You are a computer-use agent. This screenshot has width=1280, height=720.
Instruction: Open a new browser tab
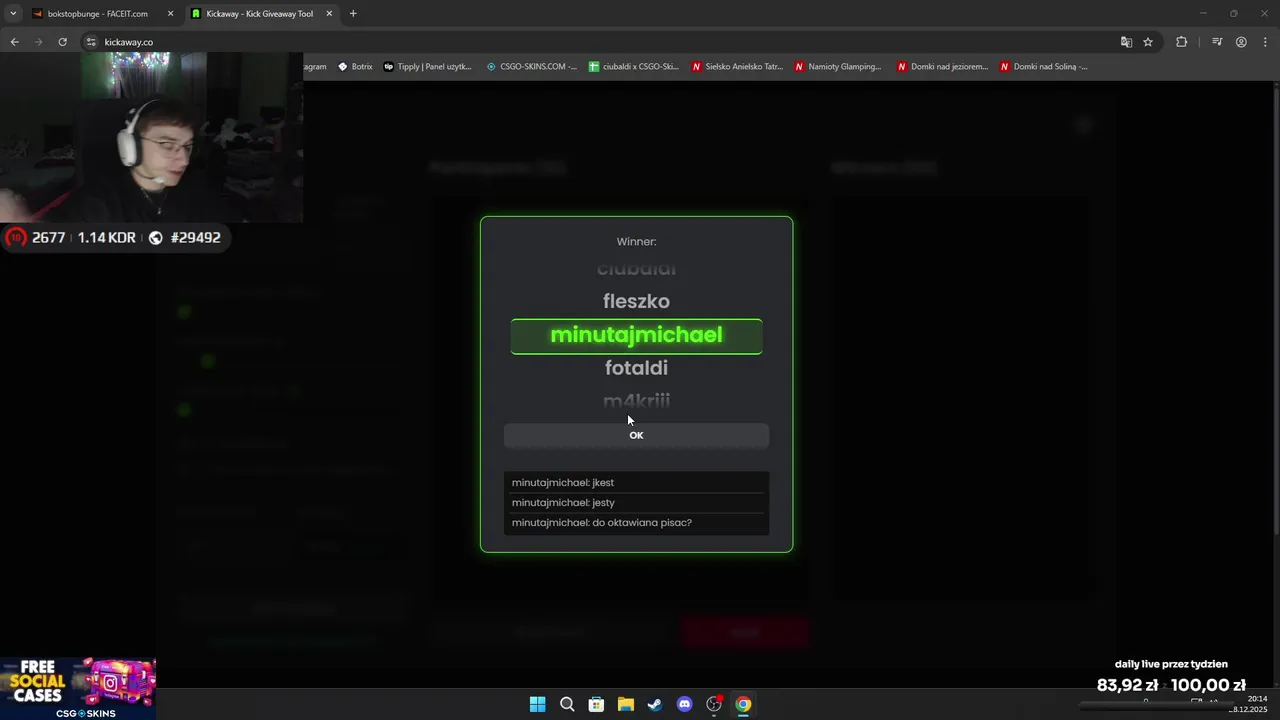pyautogui.click(x=353, y=14)
